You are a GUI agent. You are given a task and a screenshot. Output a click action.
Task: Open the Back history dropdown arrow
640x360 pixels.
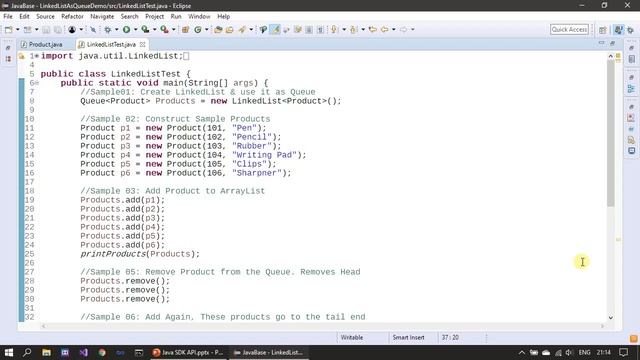[393, 29]
